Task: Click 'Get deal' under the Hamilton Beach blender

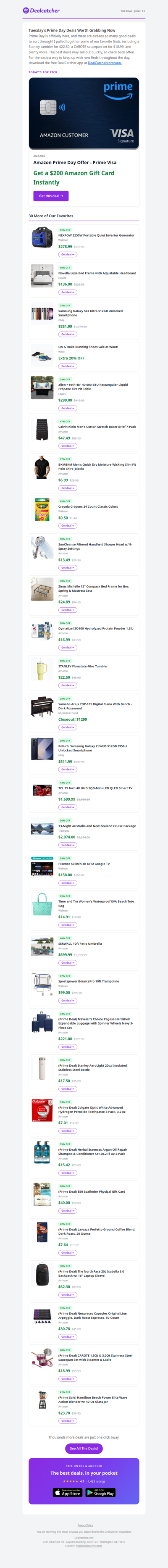Action: (68, 1420)
